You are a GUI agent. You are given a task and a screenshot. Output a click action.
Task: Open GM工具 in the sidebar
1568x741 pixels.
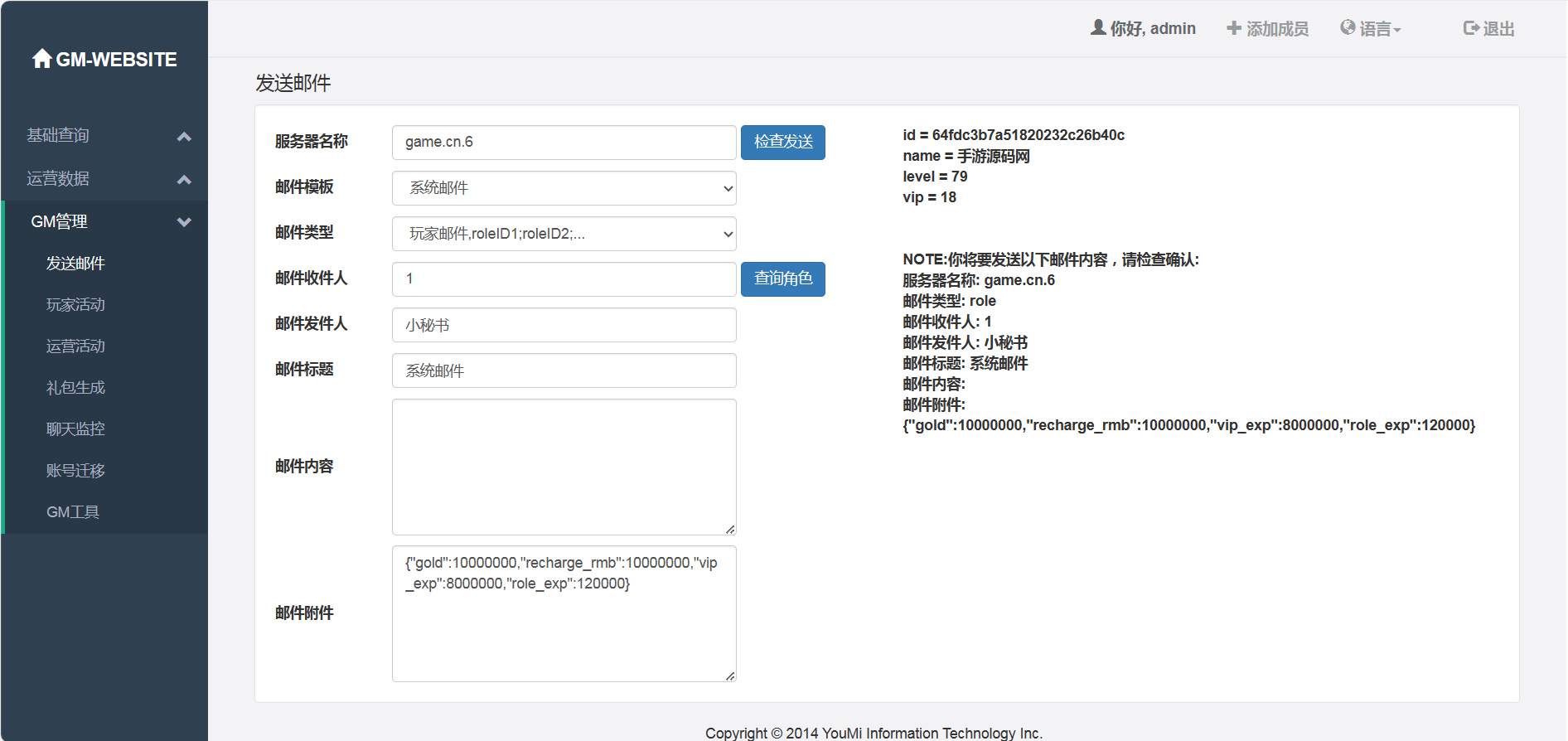pos(73,512)
